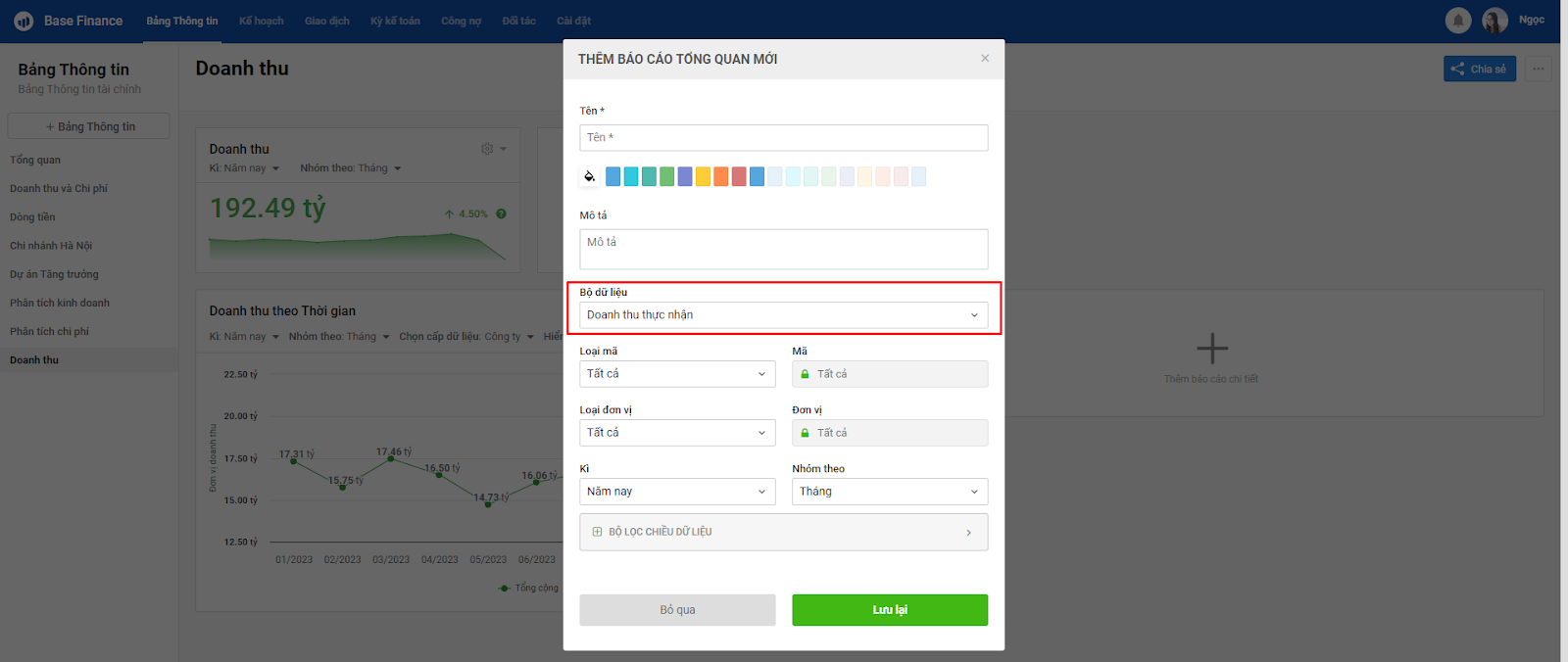Open the Doanh thu card gear settings
This screenshot has width=1568, height=662.
tap(487, 149)
